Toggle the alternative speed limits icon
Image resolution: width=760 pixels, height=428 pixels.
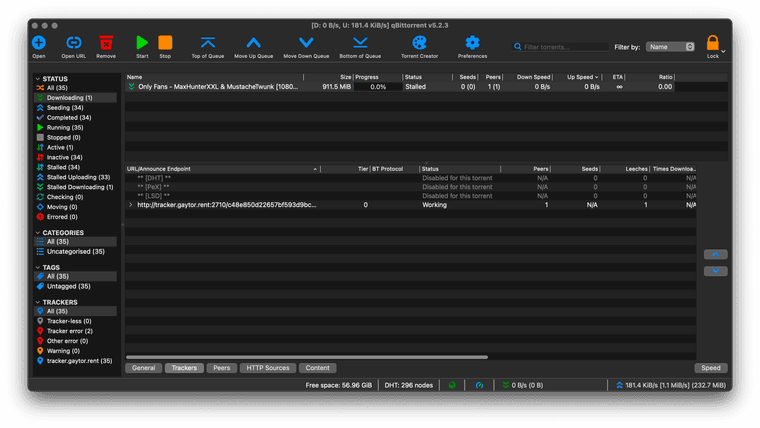[x=479, y=385]
